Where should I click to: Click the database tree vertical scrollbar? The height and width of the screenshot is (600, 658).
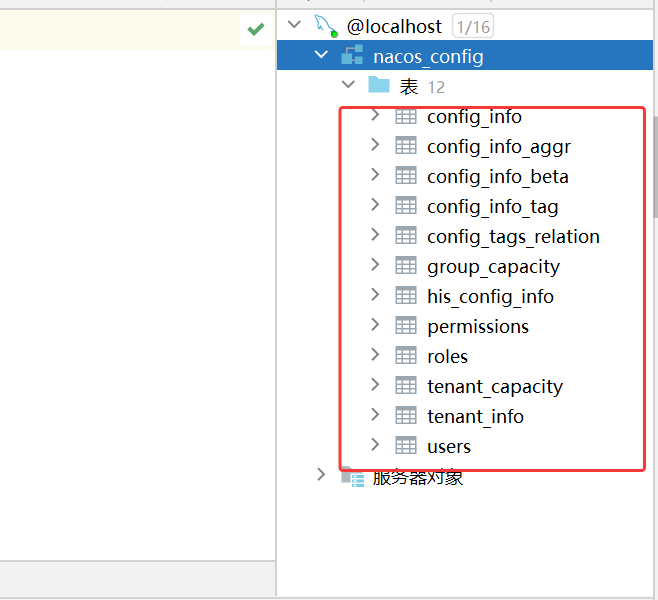[655, 167]
